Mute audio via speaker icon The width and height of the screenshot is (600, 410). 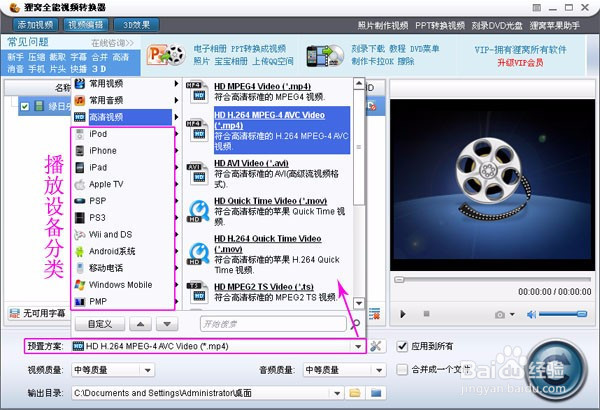tap(531, 315)
